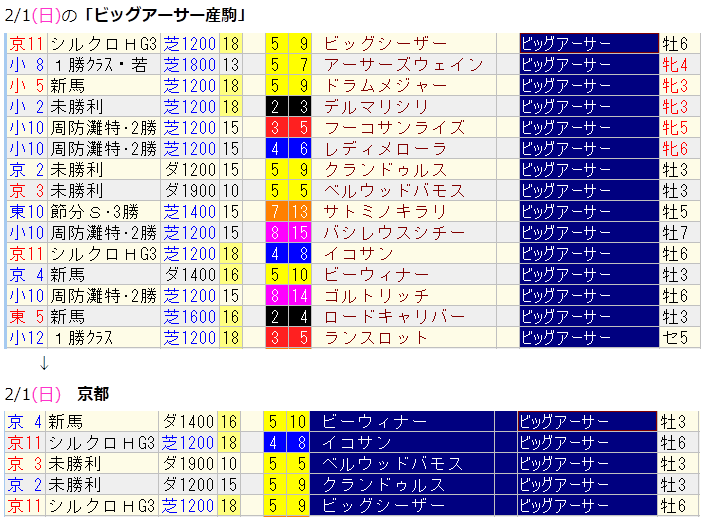Click horse name デルマリシリ
703x520 pixels.
coord(377,107)
